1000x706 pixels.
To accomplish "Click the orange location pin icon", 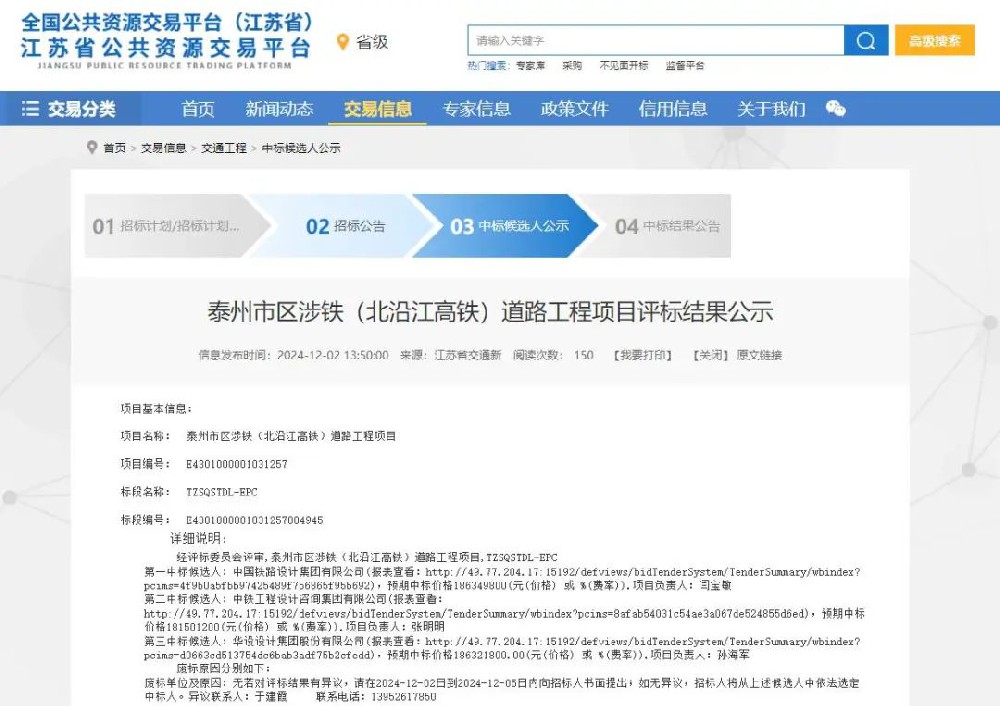I will (x=342, y=42).
